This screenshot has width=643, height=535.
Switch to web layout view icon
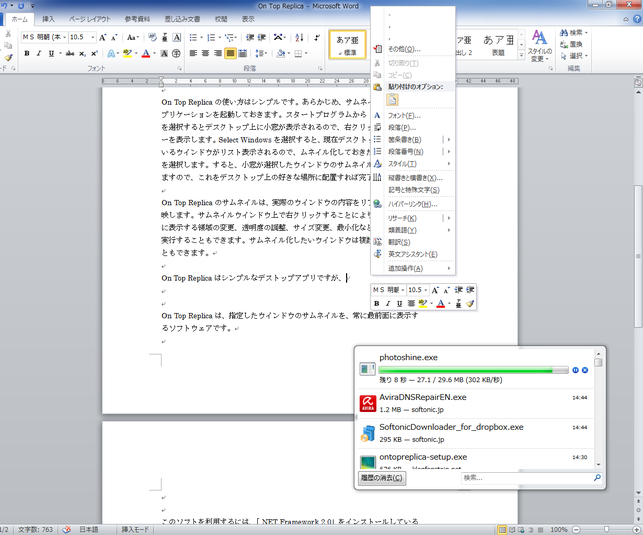tap(522, 530)
